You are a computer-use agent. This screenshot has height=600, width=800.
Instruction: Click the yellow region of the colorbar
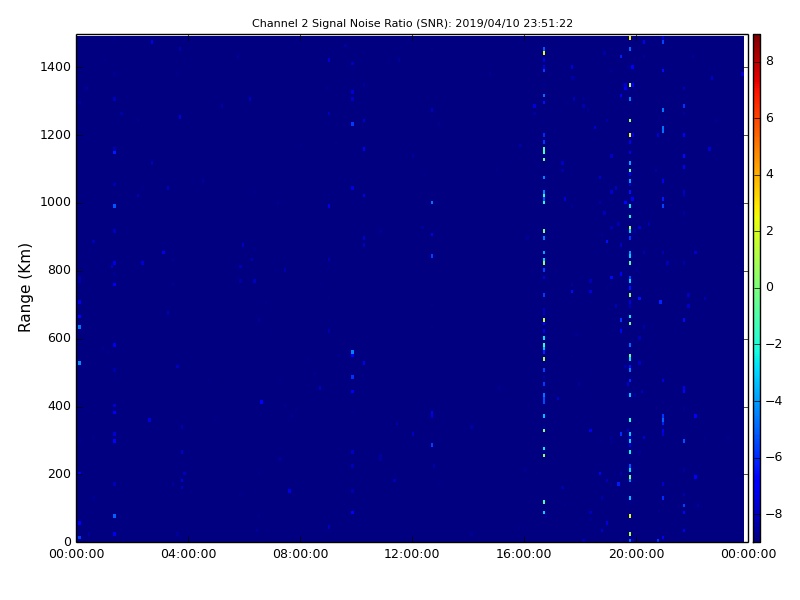(757, 212)
